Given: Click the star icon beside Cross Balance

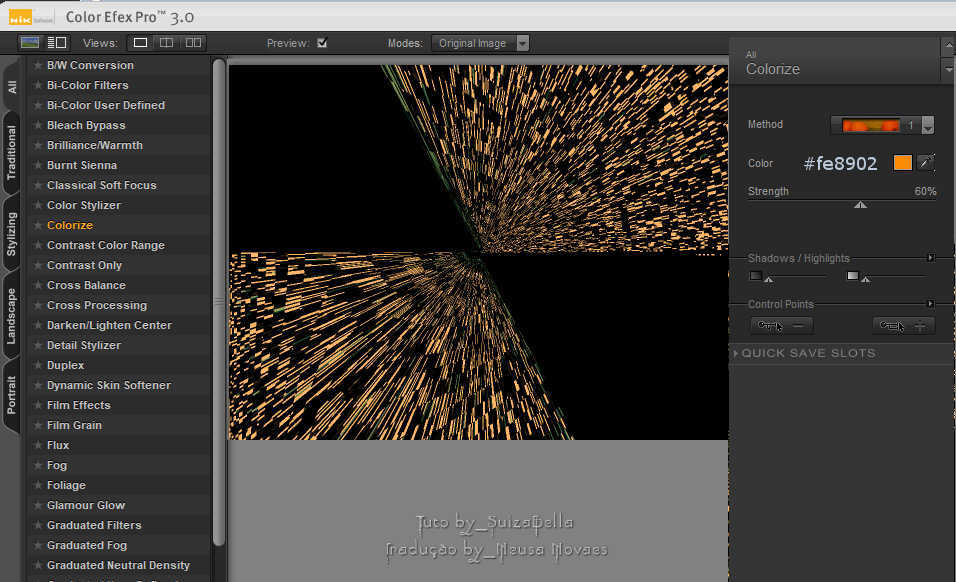Looking at the screenshot, I should pyautogui.click(x=38, y=285).
